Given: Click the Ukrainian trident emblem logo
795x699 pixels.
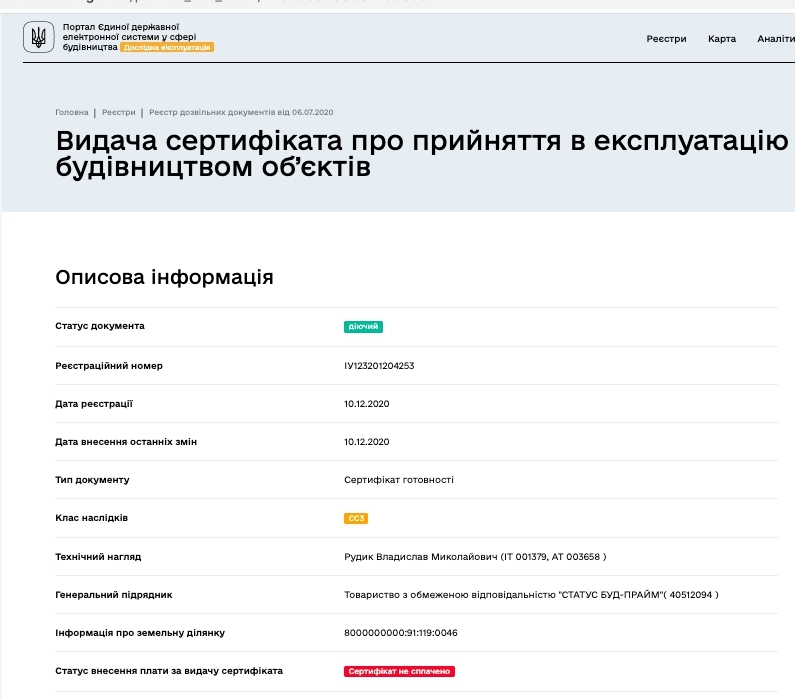Looking at the screenshot, I should click(x=39, y=37).
